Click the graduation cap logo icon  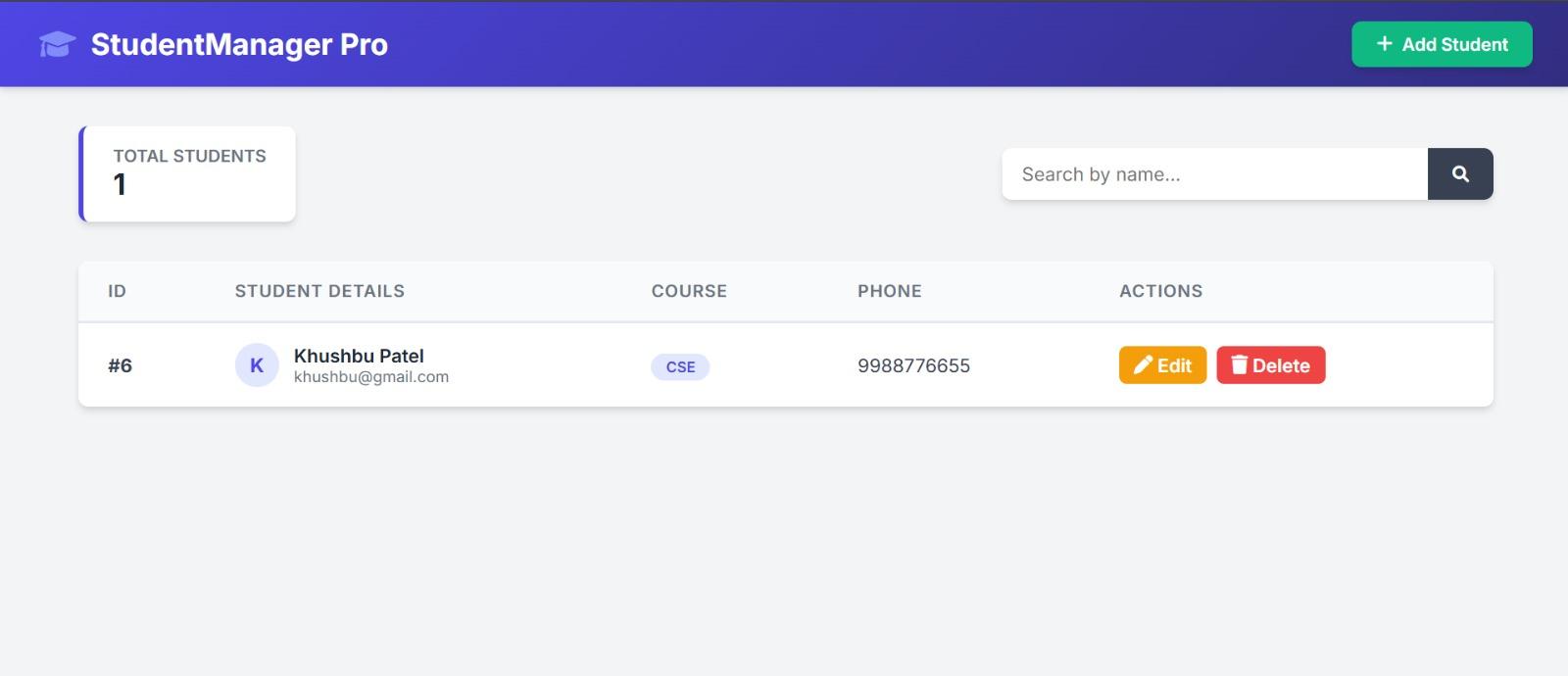point(57,44)
